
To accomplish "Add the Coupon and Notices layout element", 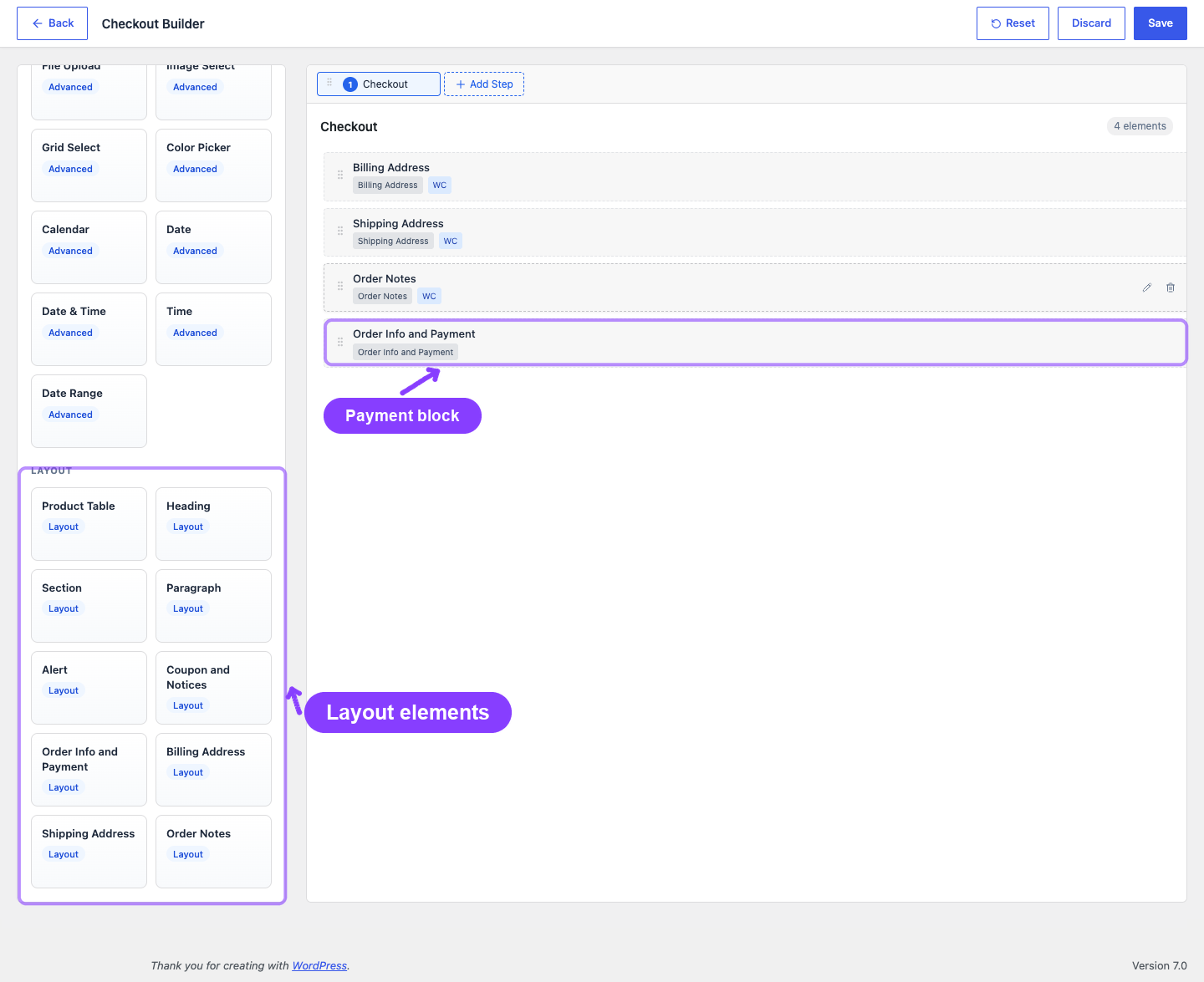I will pos(213,688).
